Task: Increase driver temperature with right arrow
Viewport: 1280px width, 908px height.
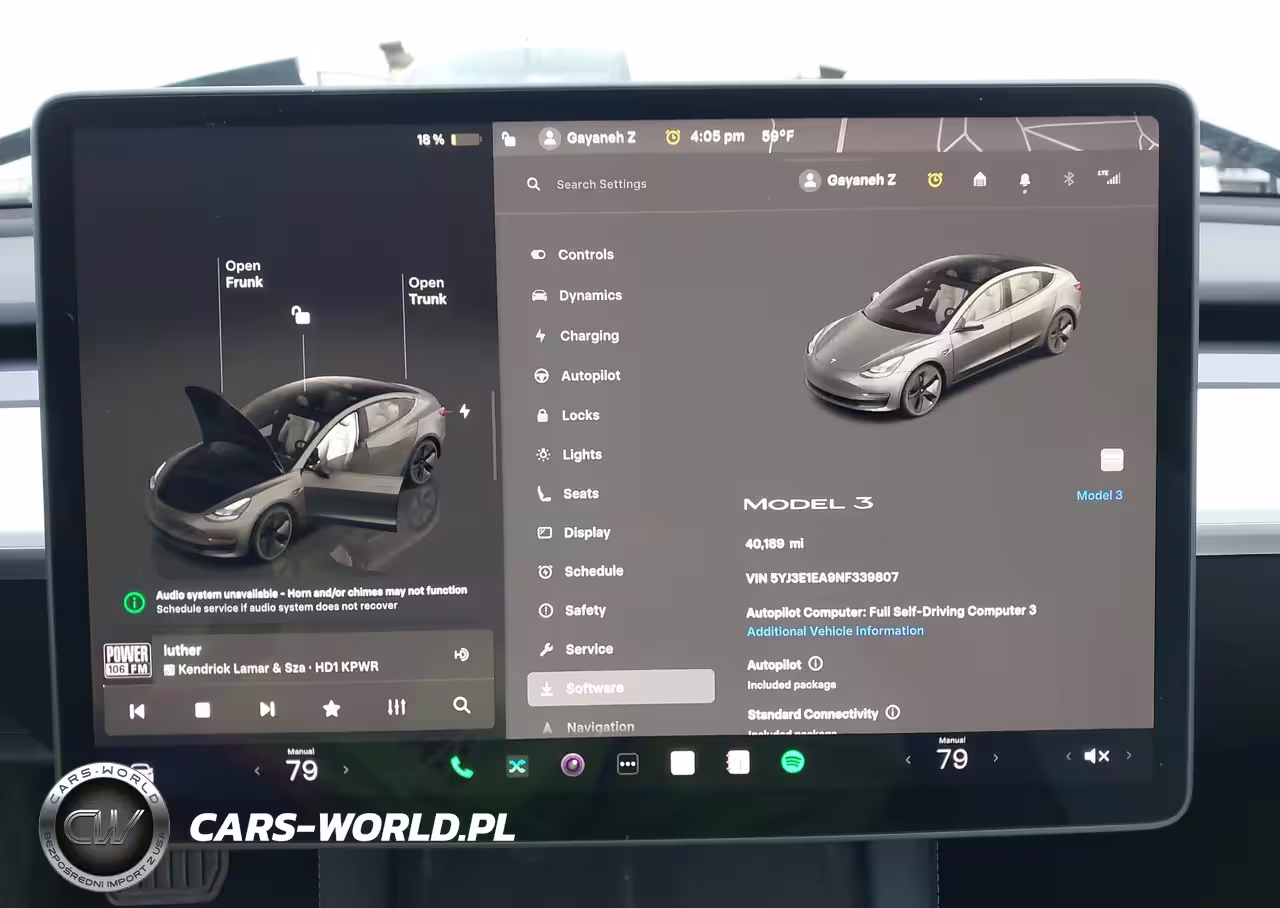Action: 346,770
